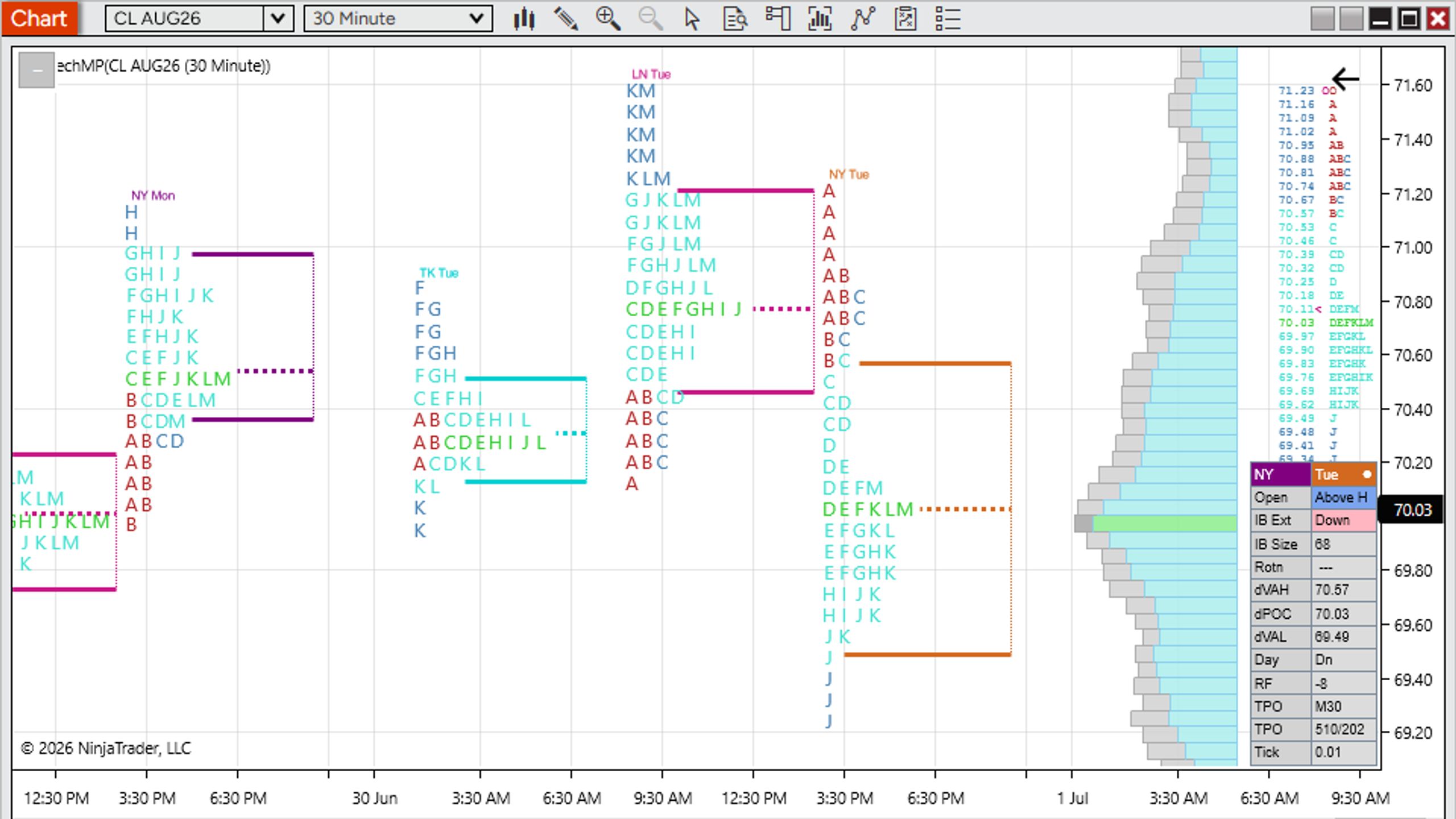Image resolution: width=1456 pixels, height=819 pixels.
Task: Click the LN Tue profile label
Action: [651, 75]
